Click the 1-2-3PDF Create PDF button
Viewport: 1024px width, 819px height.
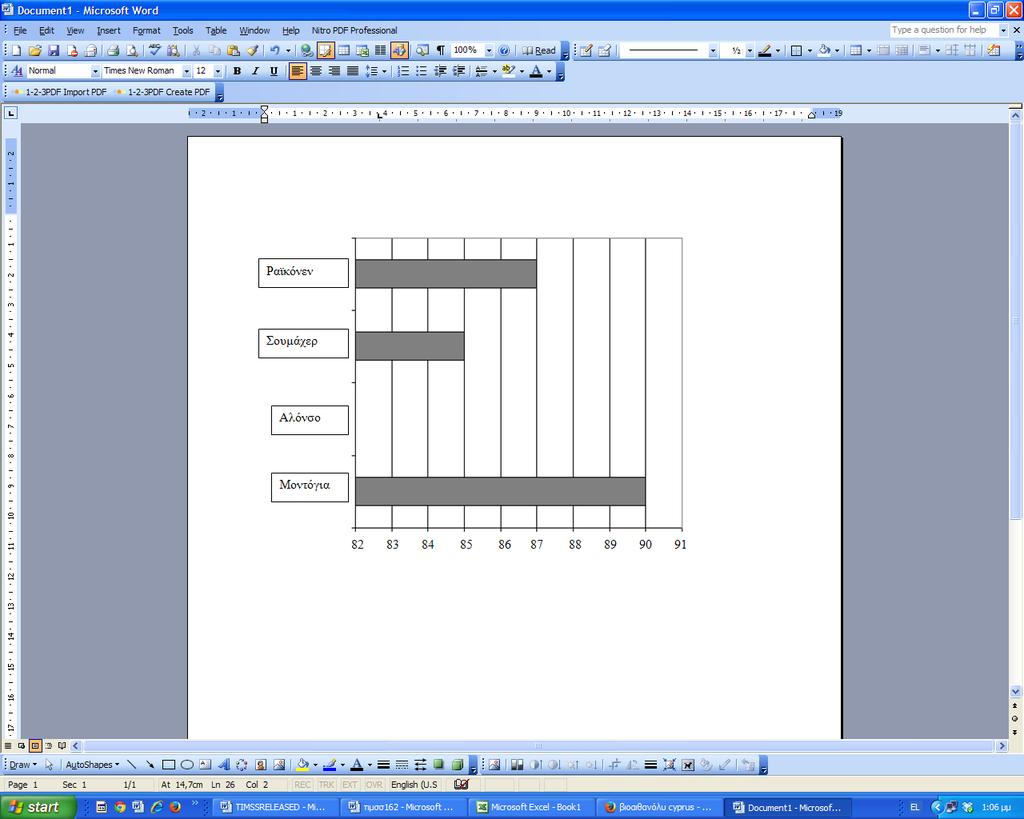pyautogui.click(x=163, y=92)
